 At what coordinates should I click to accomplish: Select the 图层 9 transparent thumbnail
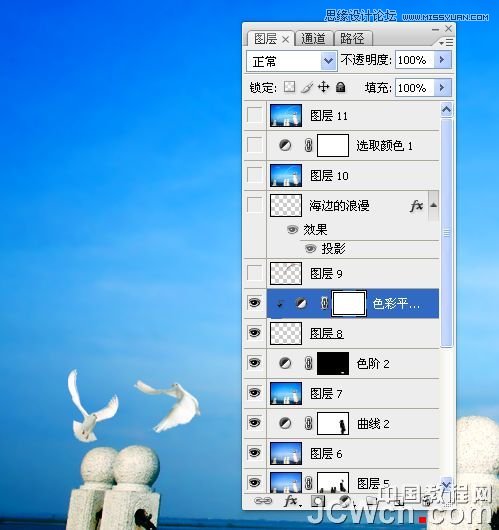(286, 273)
